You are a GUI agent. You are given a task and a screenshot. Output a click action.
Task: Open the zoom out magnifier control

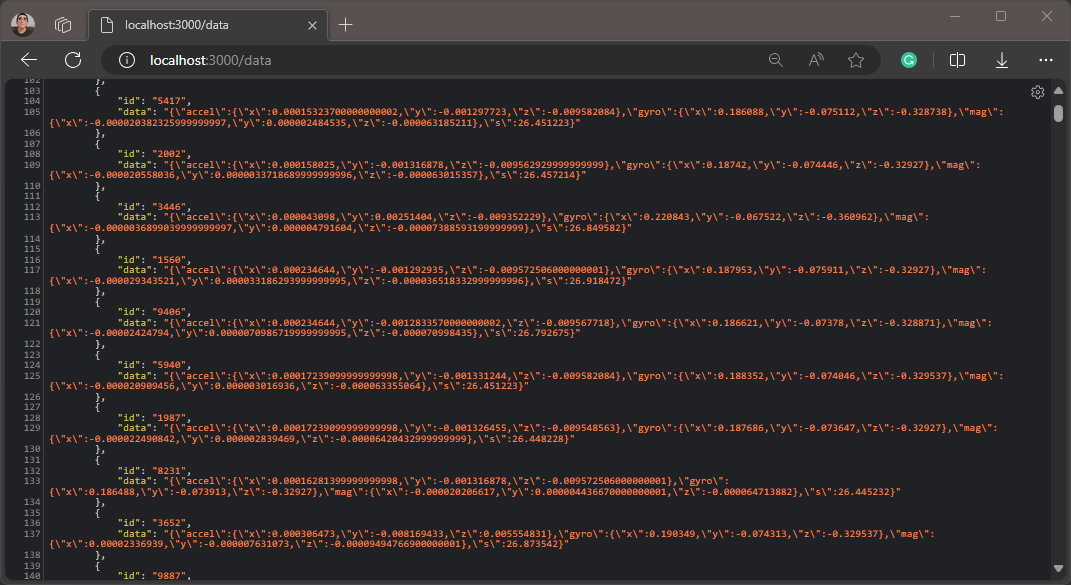(x=775, y=60)
